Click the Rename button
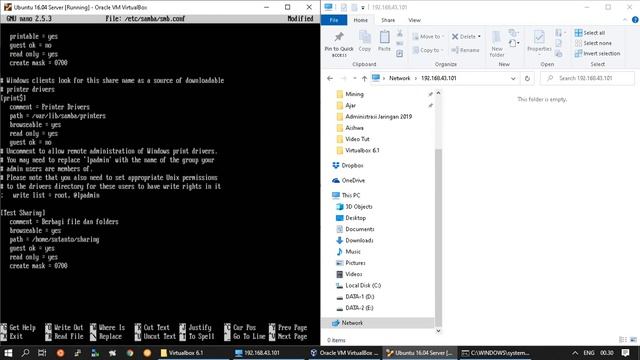The height and width of the screenshot is (360, 640). pos(465,50)
